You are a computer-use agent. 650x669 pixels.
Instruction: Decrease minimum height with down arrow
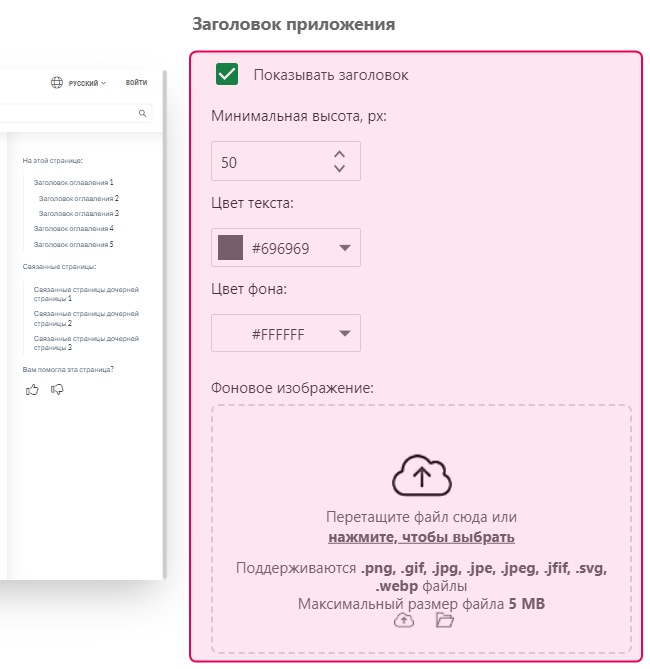(x=339, y=169)
